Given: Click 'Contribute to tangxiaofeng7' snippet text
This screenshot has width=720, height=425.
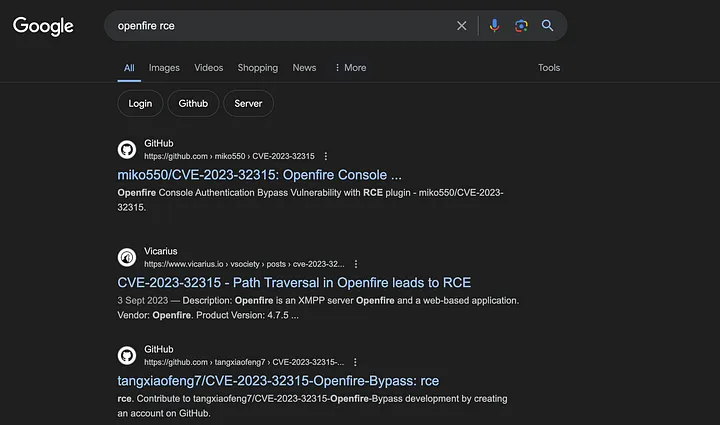Looking at the screenshot, I should click(312, 406).
